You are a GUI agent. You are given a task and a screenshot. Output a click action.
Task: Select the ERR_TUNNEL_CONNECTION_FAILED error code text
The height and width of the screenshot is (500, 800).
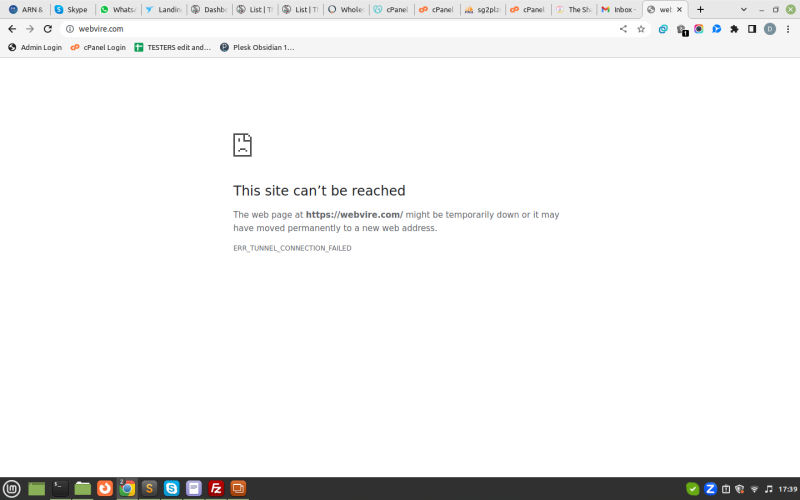click(292, 248)
